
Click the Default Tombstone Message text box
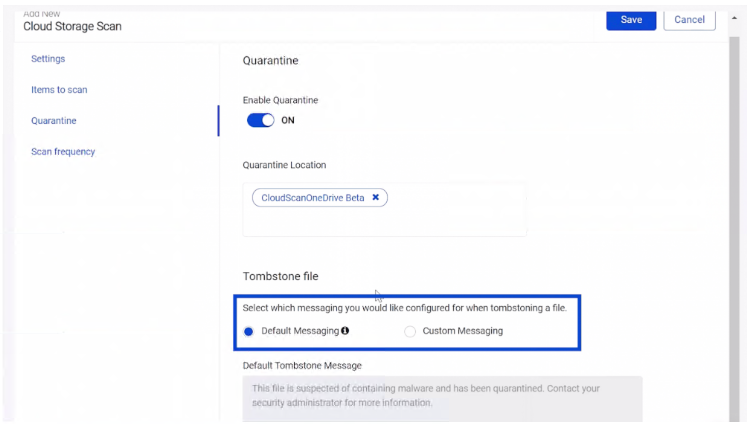point(442,396)
